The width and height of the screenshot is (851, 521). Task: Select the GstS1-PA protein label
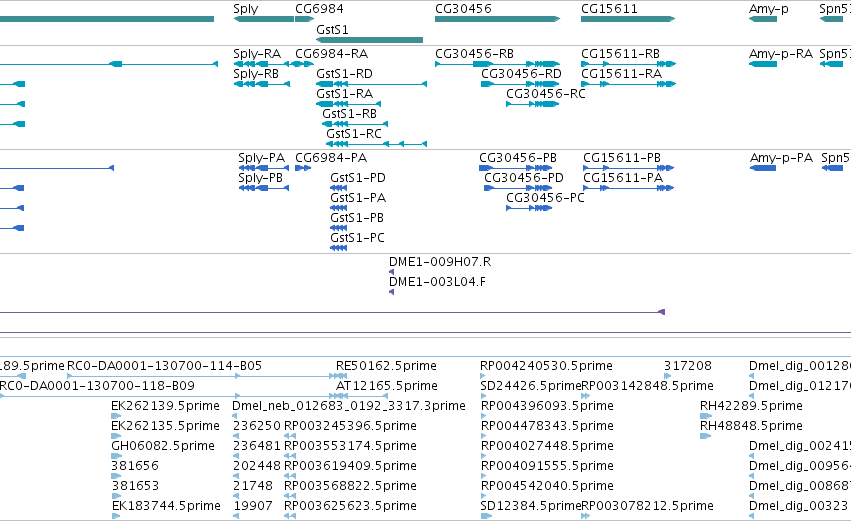pyautogui.click(x=358, y=198)
